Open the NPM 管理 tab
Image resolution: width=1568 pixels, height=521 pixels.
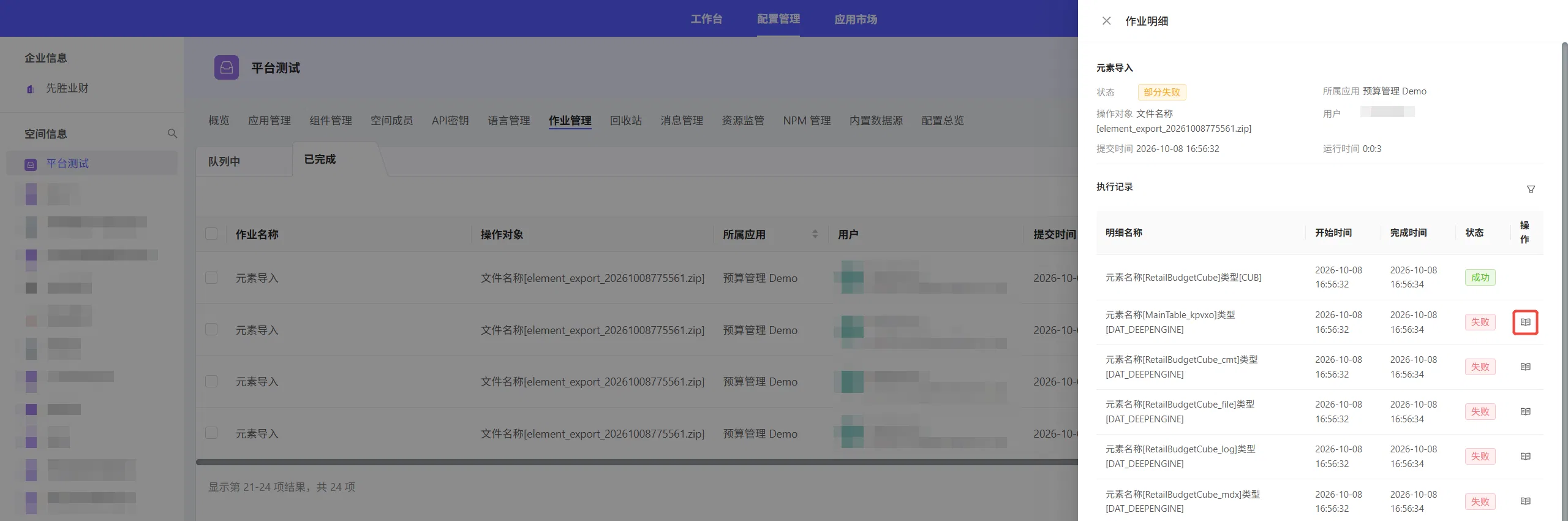(807, 121)
